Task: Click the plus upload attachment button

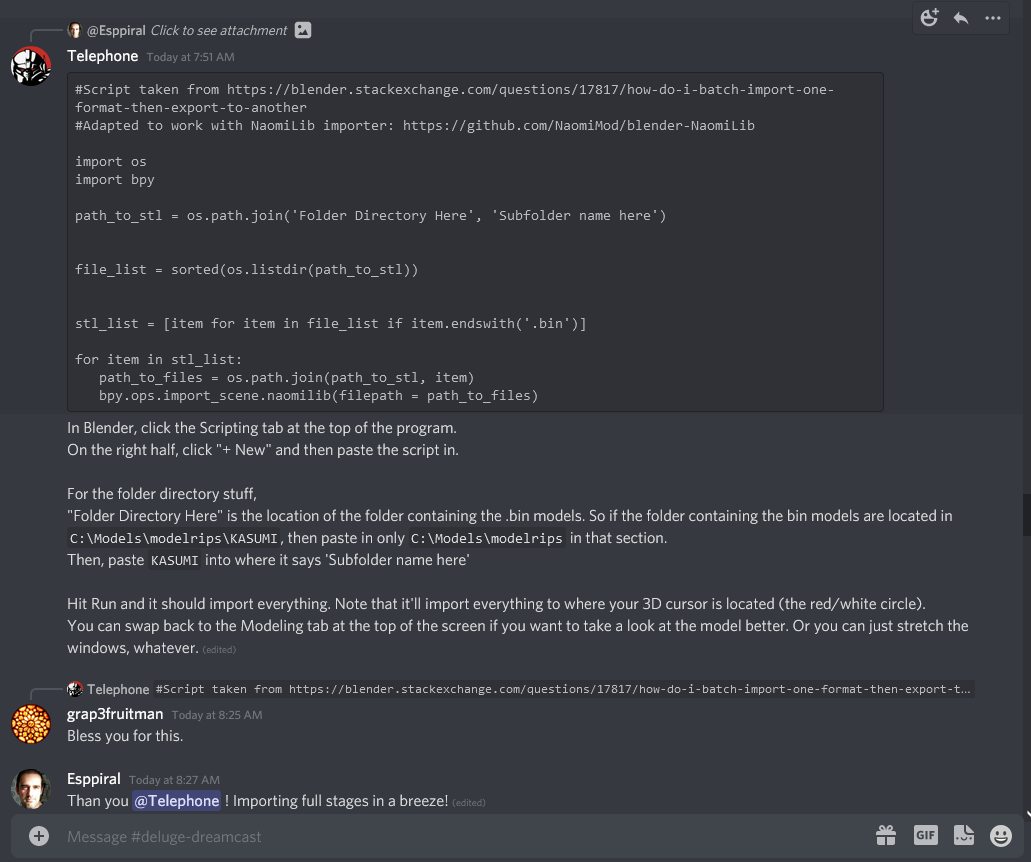Action: [x=39, y=836]
